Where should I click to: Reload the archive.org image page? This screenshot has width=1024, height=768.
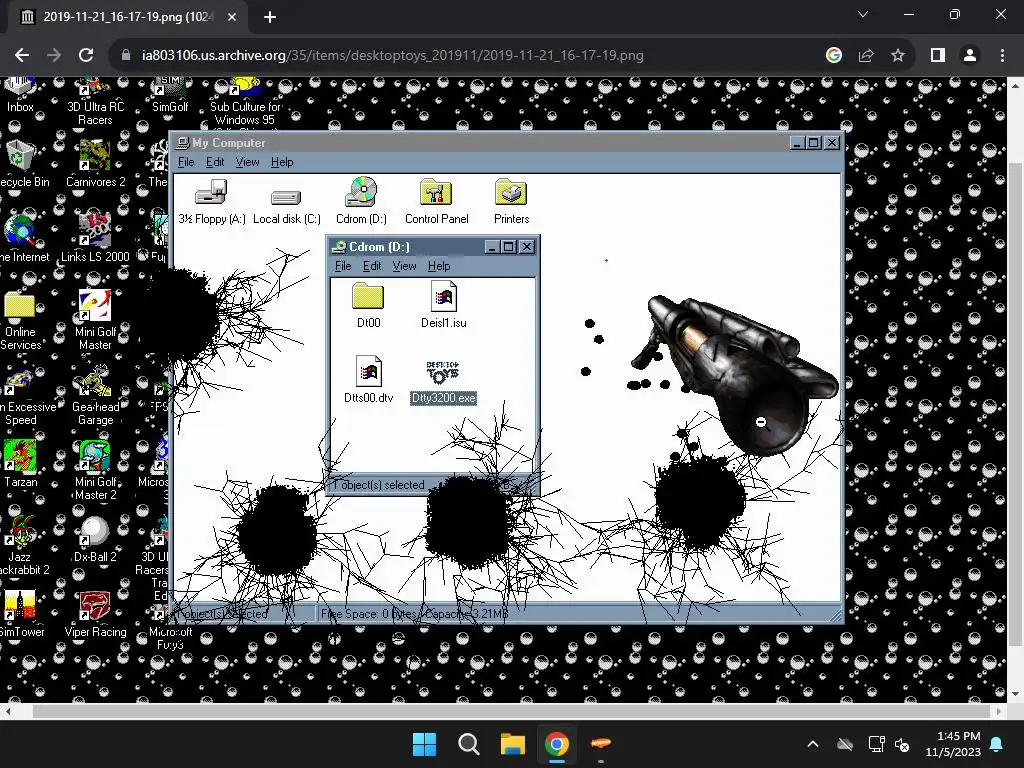pyautogui.click(x=86, y=56)
